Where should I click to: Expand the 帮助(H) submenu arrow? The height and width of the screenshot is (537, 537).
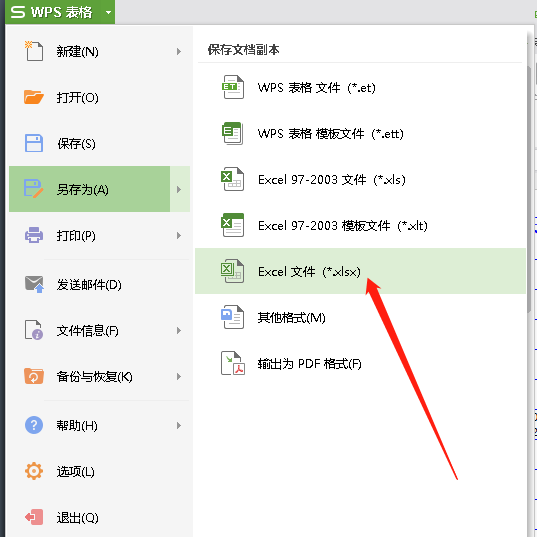179,425
